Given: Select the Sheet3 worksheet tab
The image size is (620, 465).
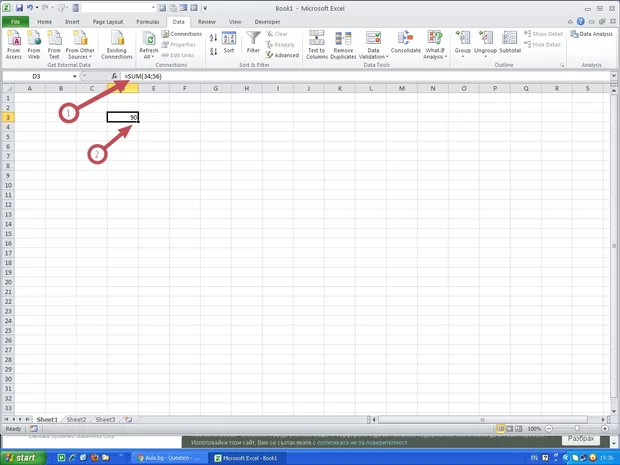Looking at the screenshot, I should [105, 420].
